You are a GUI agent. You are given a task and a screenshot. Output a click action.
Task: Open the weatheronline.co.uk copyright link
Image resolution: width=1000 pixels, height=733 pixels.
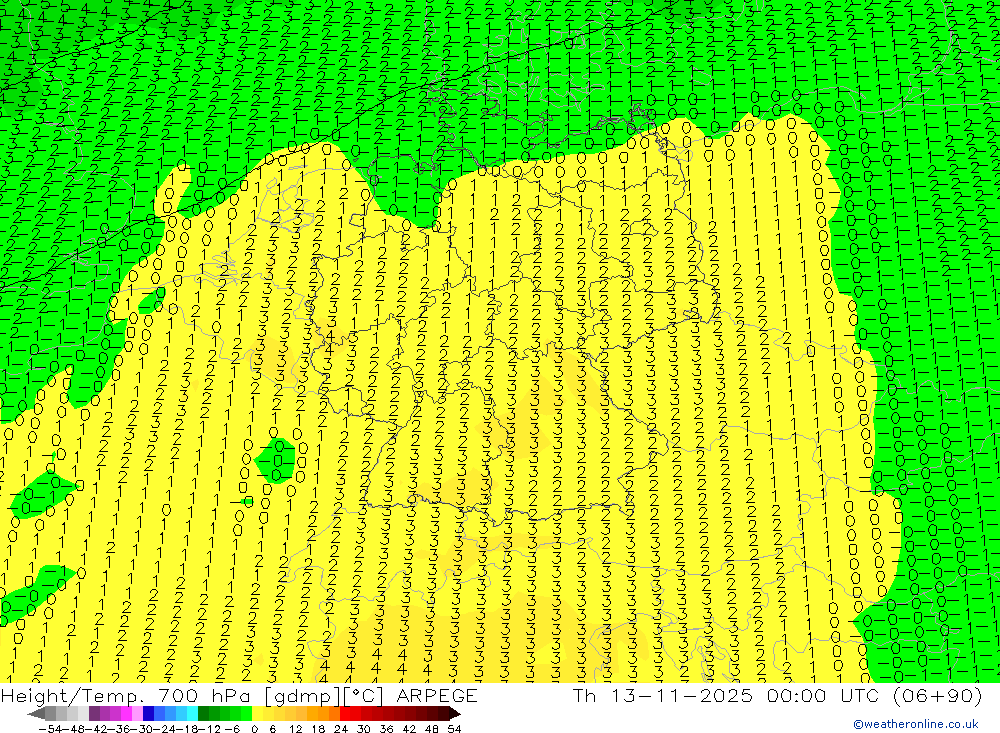[x=915, y=724]
